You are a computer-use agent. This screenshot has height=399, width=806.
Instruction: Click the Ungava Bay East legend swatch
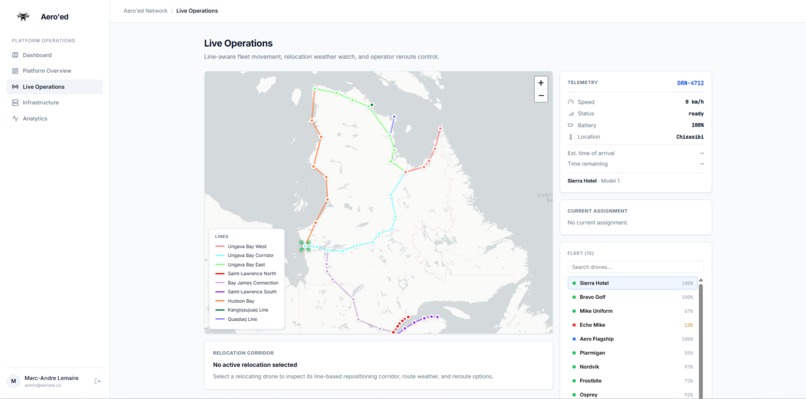pos(219,264)
